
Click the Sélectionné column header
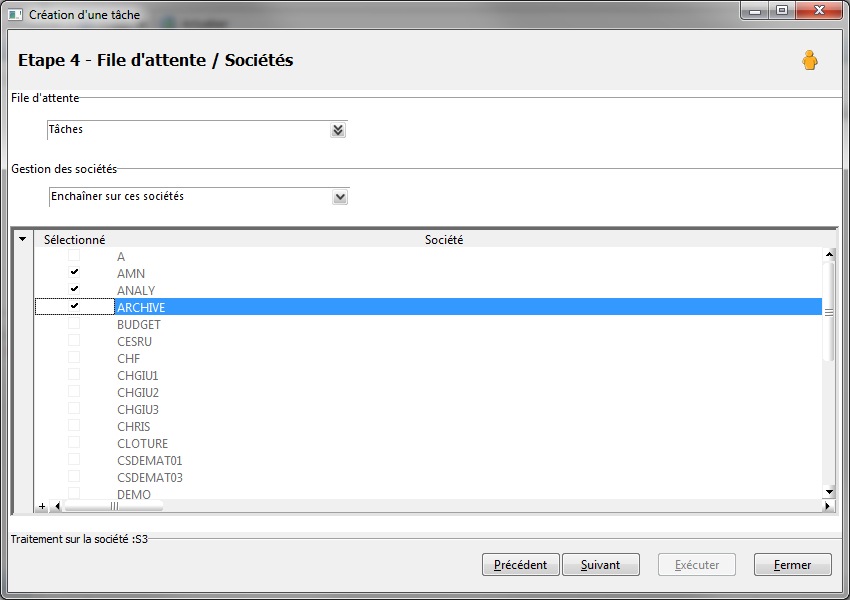(x=74, y=240)
